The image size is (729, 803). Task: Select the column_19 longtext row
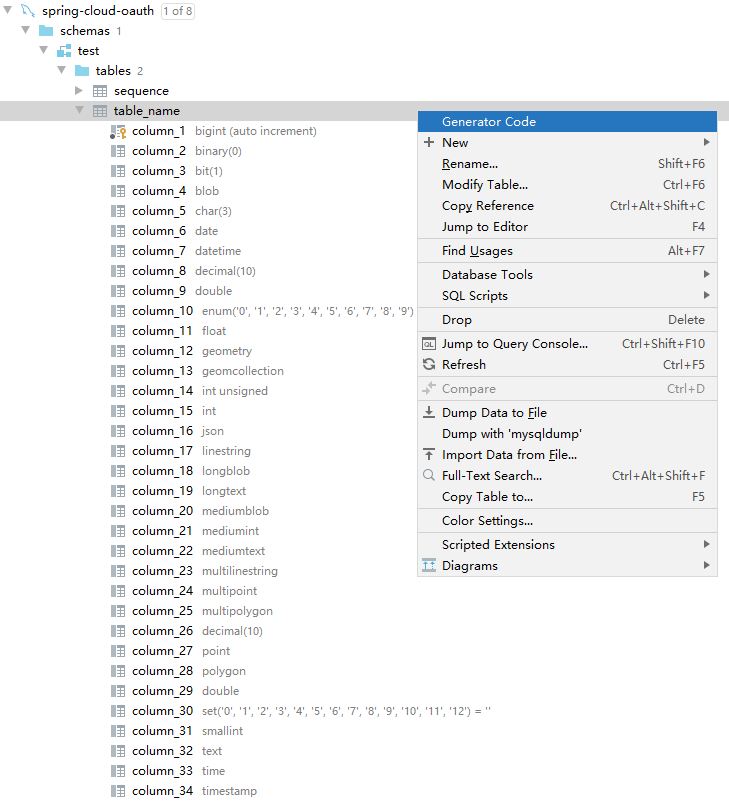coord(179,491)
